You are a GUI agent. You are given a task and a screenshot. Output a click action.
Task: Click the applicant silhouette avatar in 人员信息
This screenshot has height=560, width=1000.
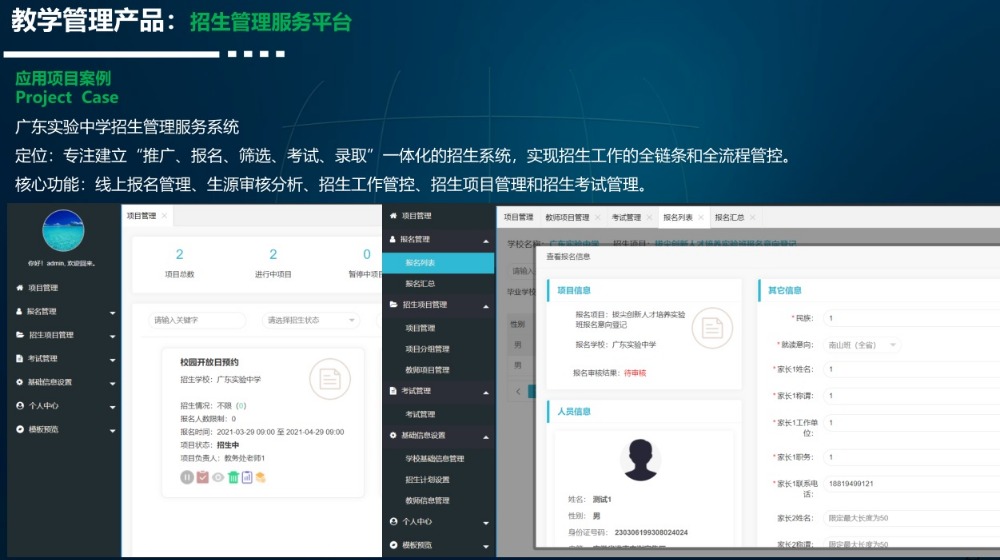640,459
